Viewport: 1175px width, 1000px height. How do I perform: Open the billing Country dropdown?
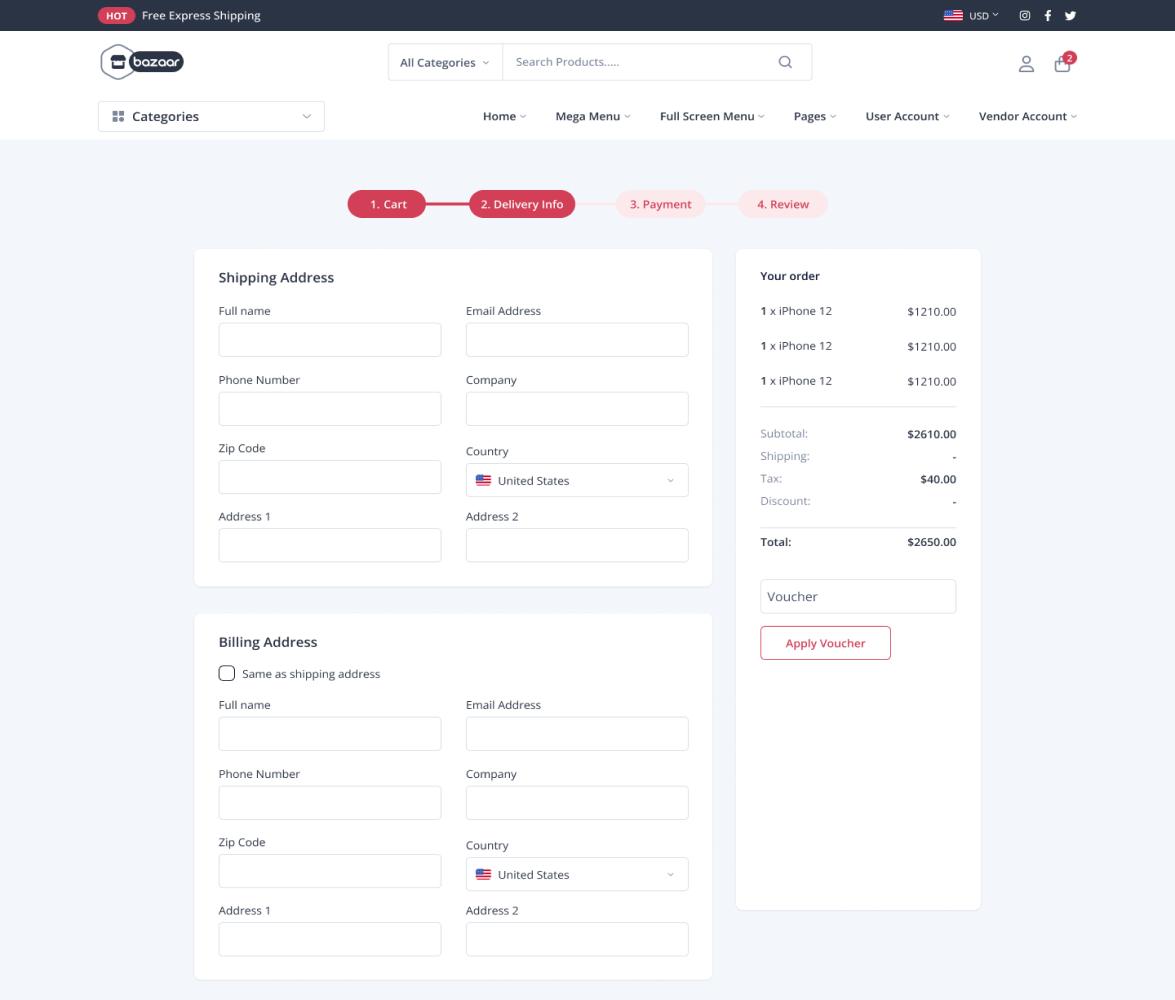[x=577, y=874]
